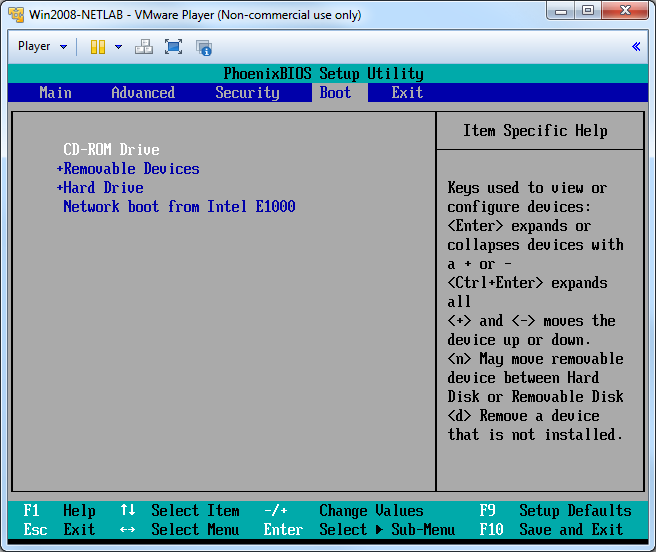Click the Unity mode toolbar icon

coord(204,47)
